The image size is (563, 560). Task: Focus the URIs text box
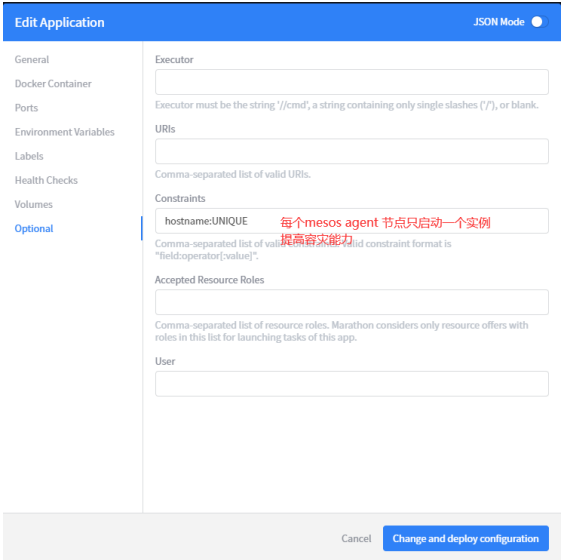click(352, 151)
